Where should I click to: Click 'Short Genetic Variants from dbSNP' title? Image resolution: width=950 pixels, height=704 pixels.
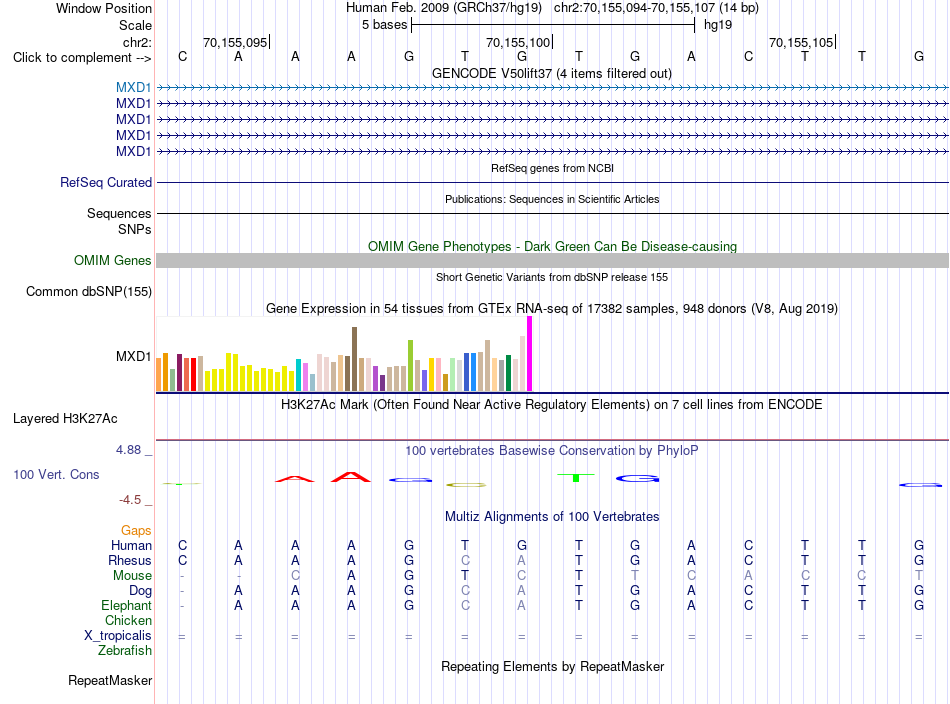click(552, 277)
